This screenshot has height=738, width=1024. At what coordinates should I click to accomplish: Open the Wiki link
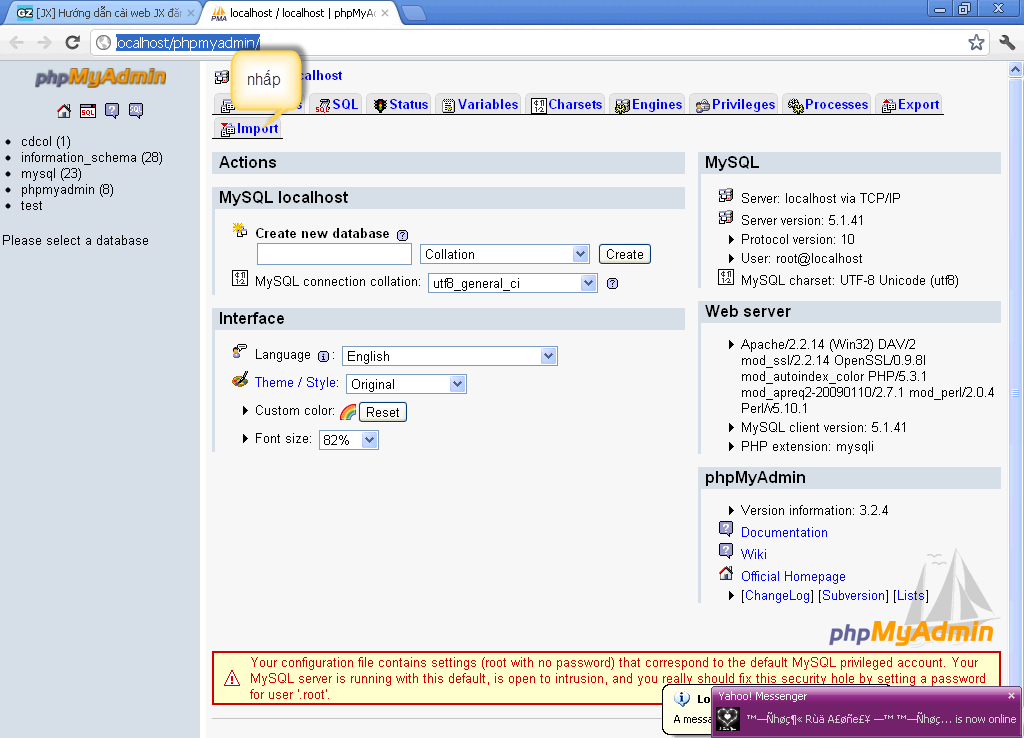754,554
